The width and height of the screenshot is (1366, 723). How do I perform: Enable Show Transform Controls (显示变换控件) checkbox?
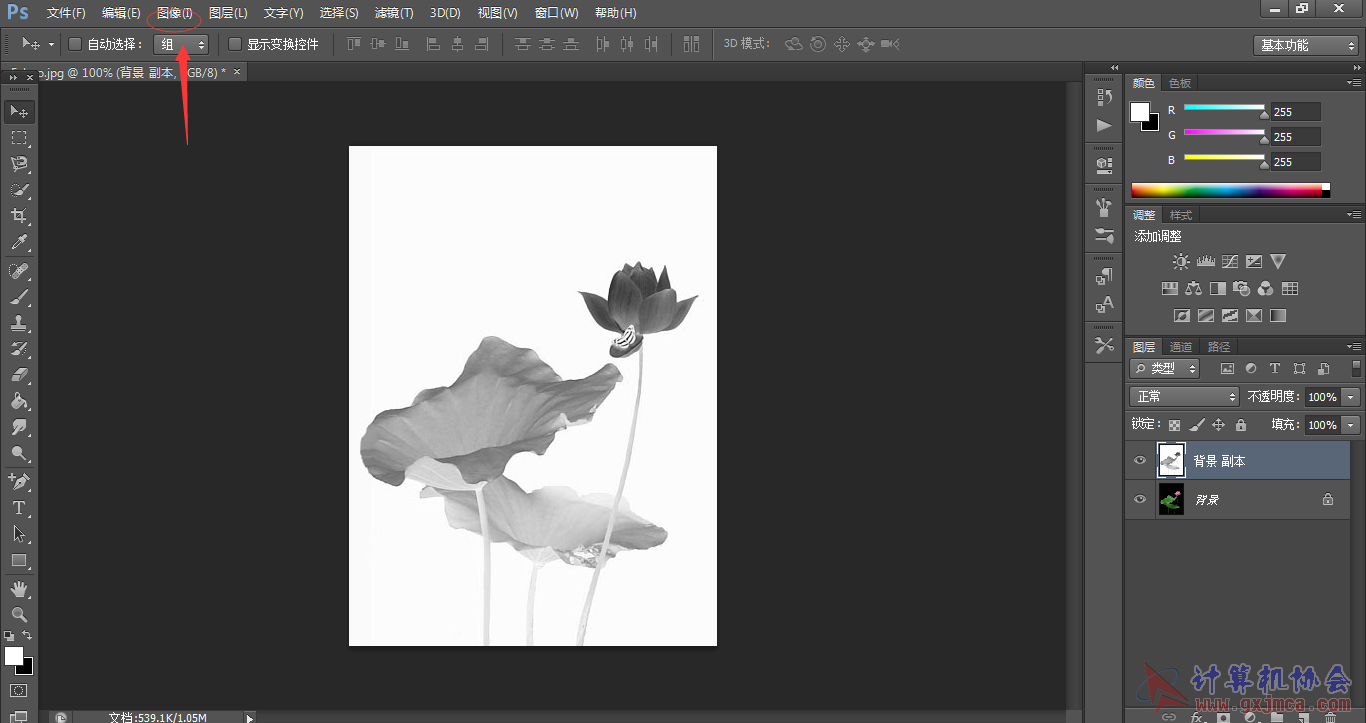[x=235, y=44]
